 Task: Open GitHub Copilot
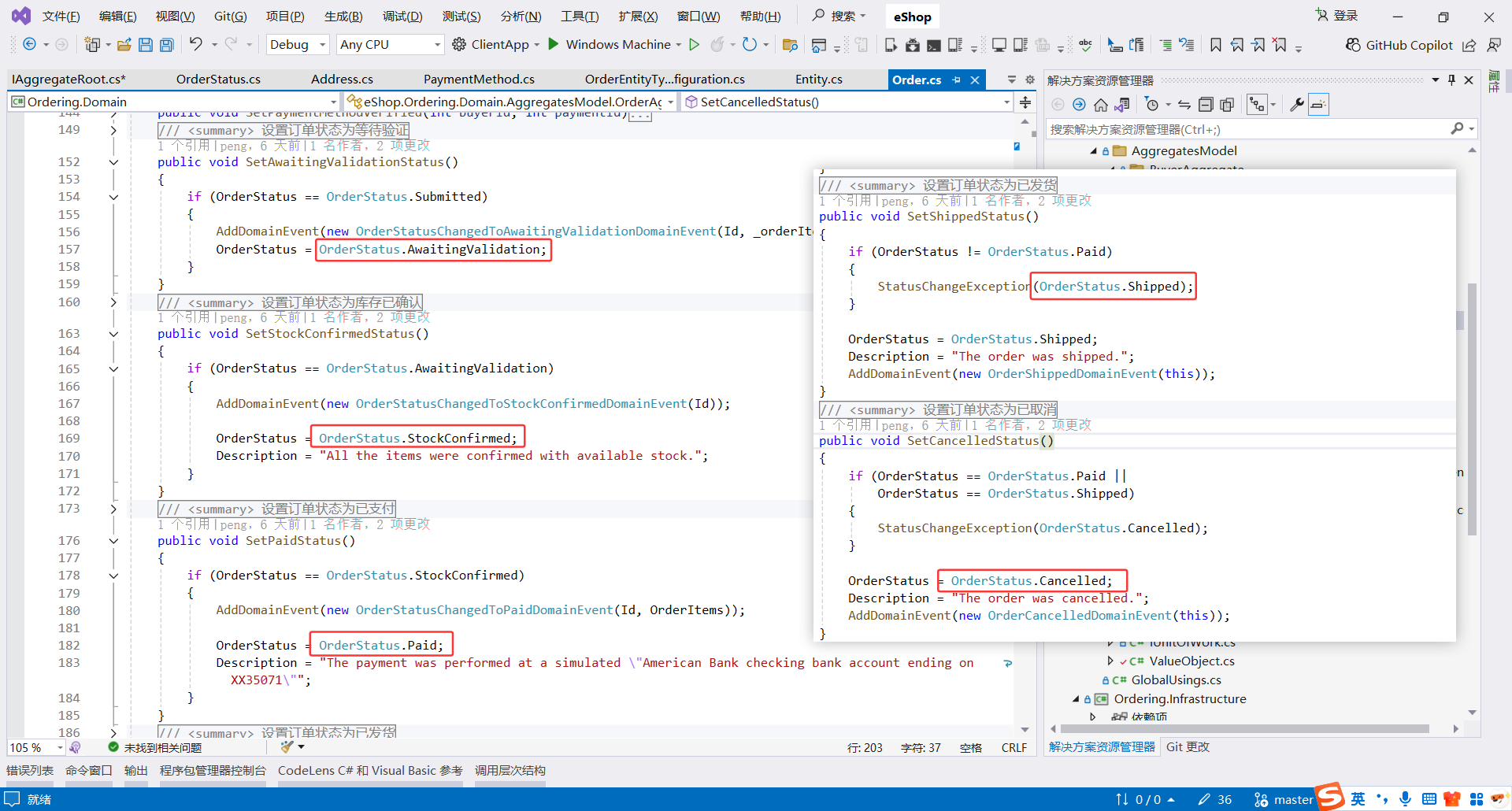(1399, 45)
